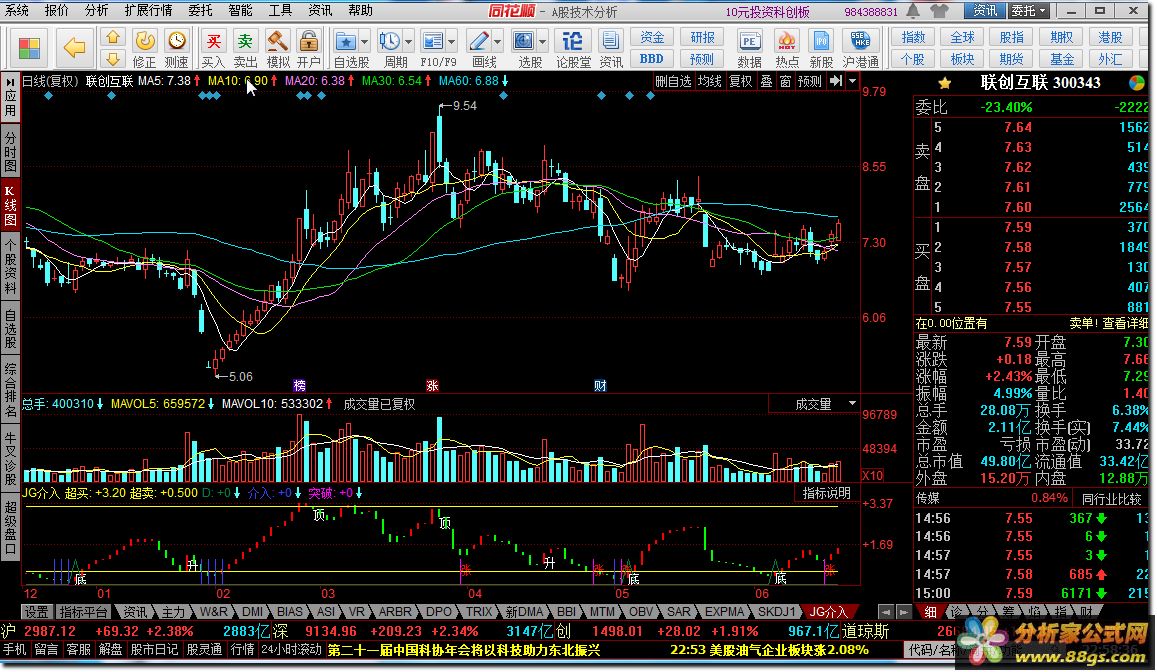Image resolution: width=1157 pixels, height=672 pixels.
Task: Expand the F10/F9 dropdown arrow
Action: point(452,41)
